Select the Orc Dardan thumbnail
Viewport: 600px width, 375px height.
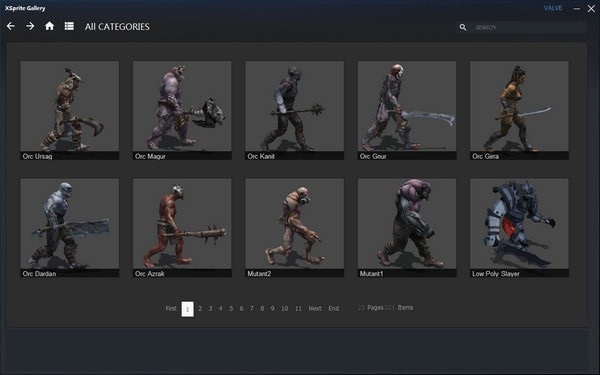click(70, 228)
